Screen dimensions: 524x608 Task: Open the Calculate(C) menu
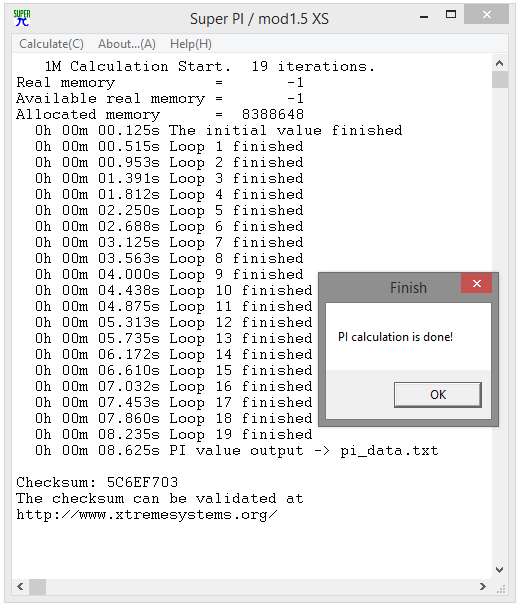(51, 44)
